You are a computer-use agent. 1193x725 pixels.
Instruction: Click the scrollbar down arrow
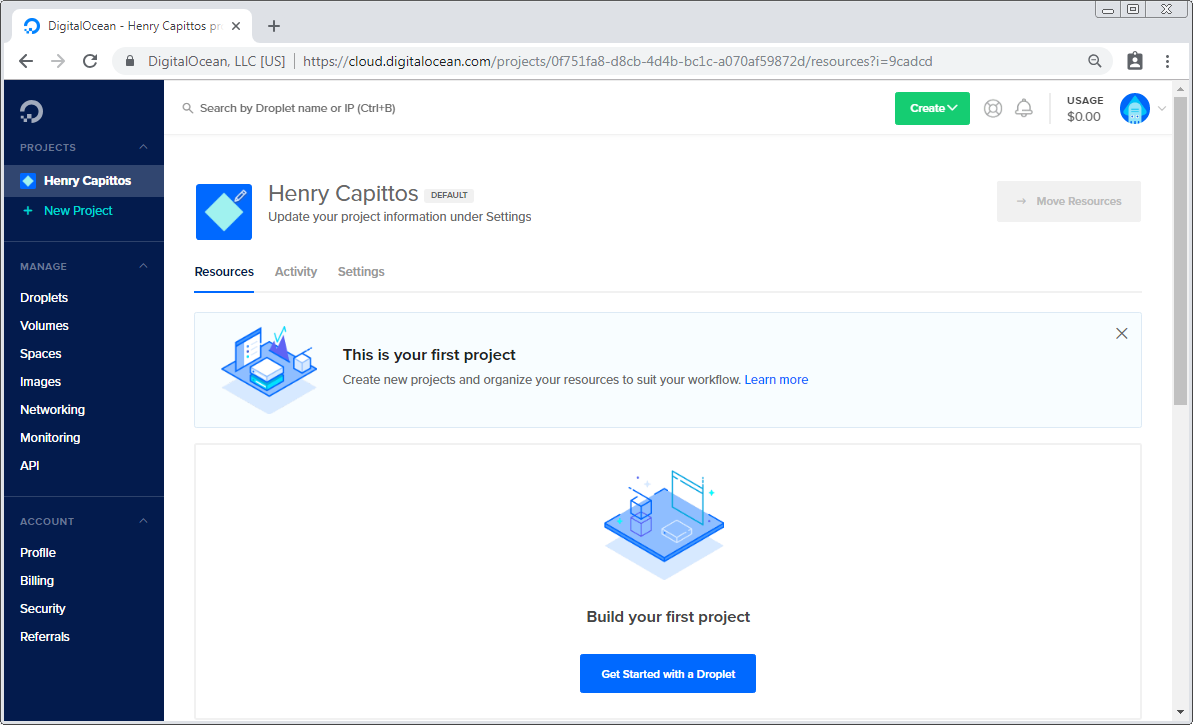[x=1180, y=713]
